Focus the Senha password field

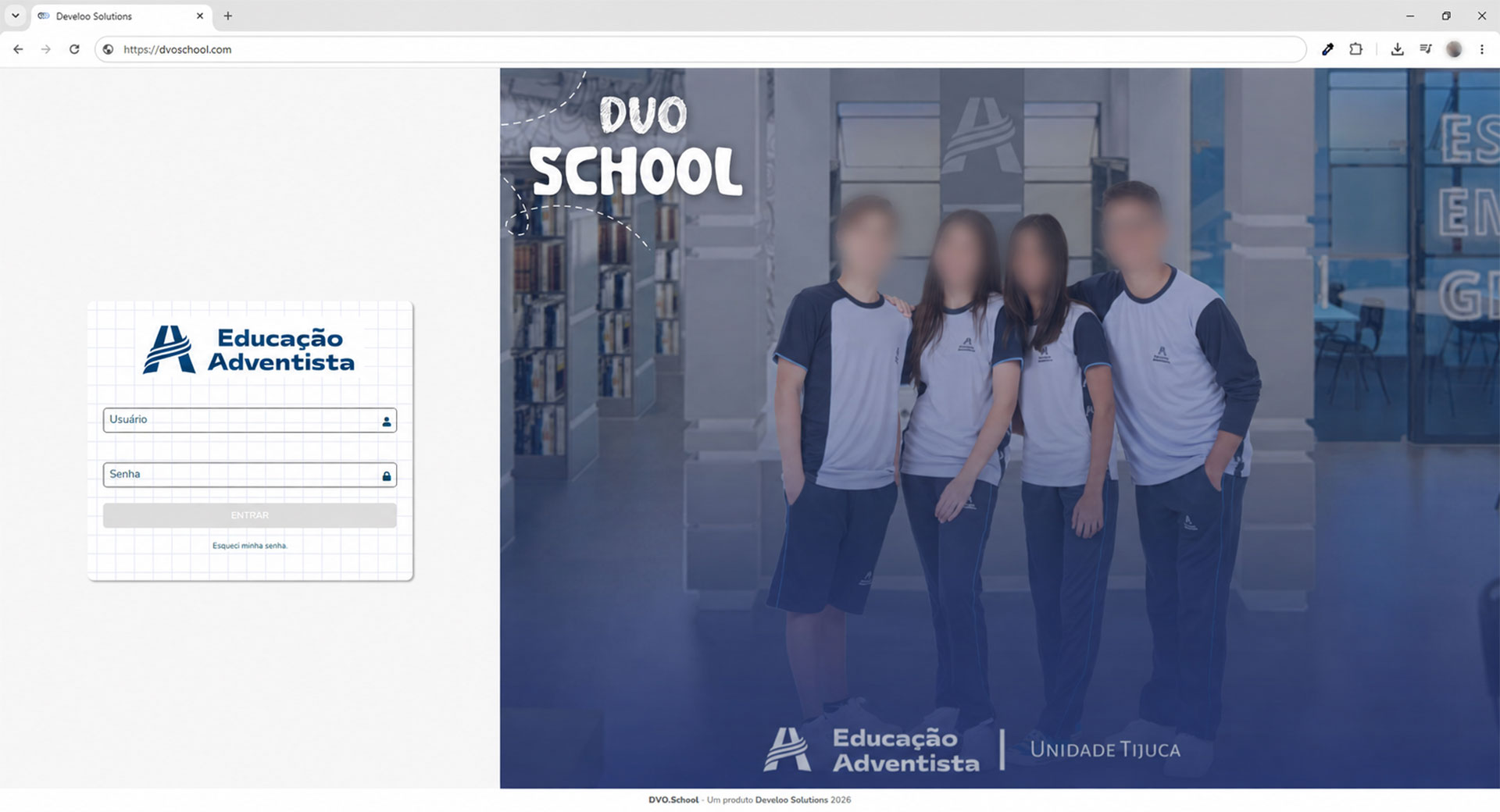pos(250,475)
